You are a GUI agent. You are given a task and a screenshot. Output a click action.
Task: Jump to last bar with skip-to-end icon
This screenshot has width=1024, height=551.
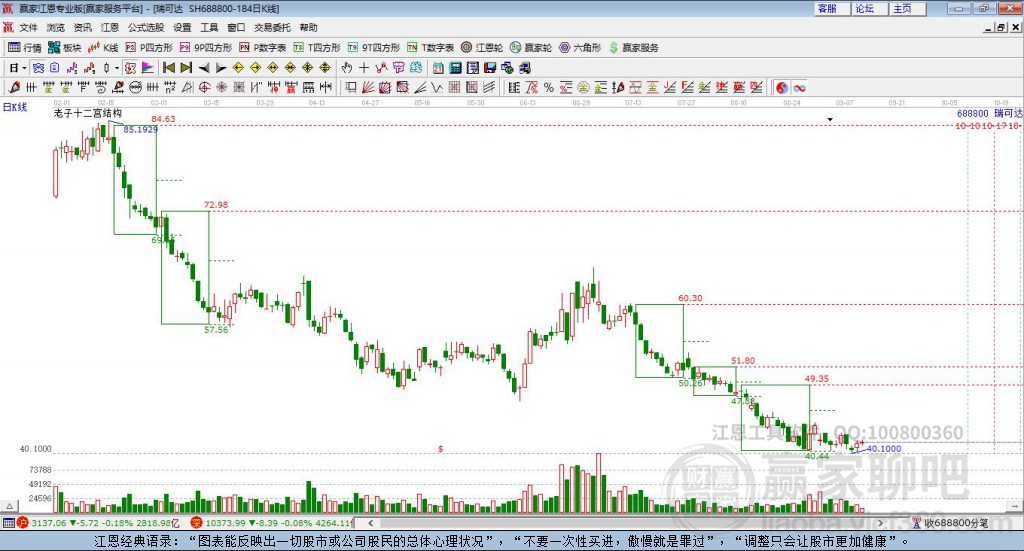[186, 68]
